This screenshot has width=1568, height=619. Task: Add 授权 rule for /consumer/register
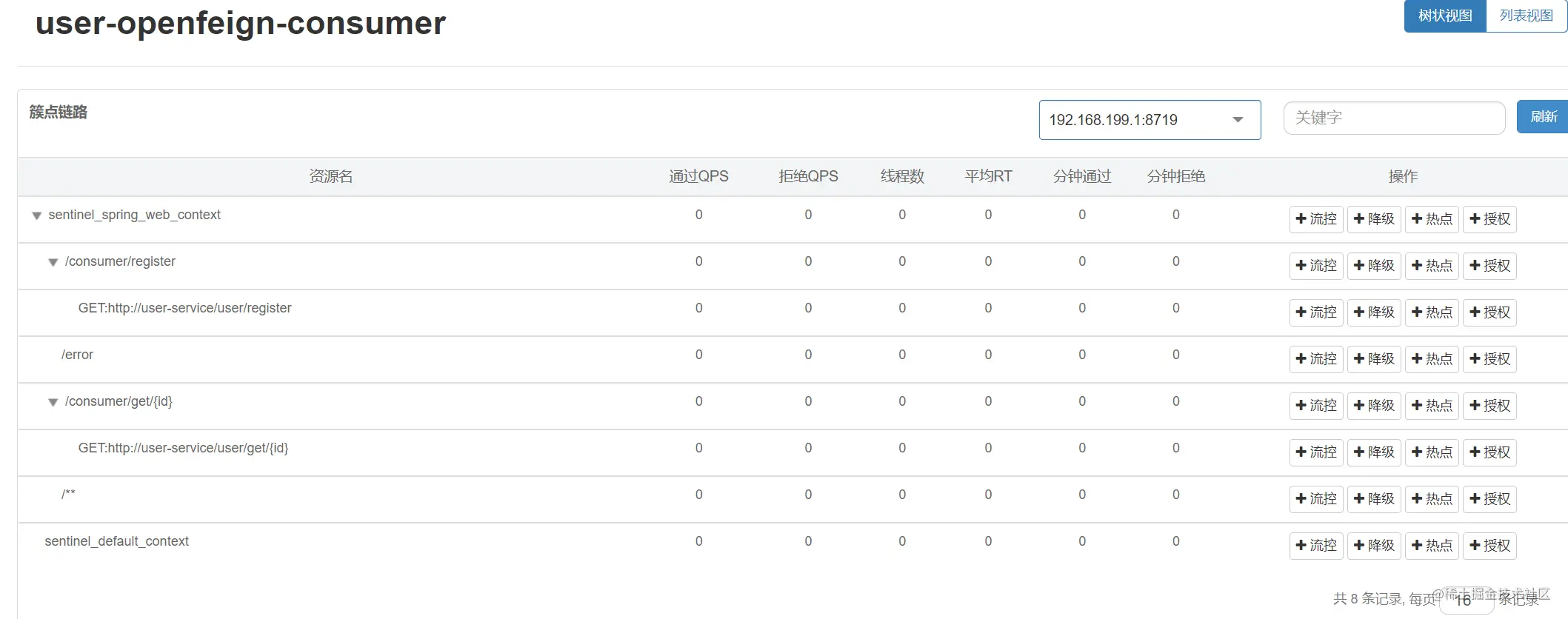(1489, 266)
